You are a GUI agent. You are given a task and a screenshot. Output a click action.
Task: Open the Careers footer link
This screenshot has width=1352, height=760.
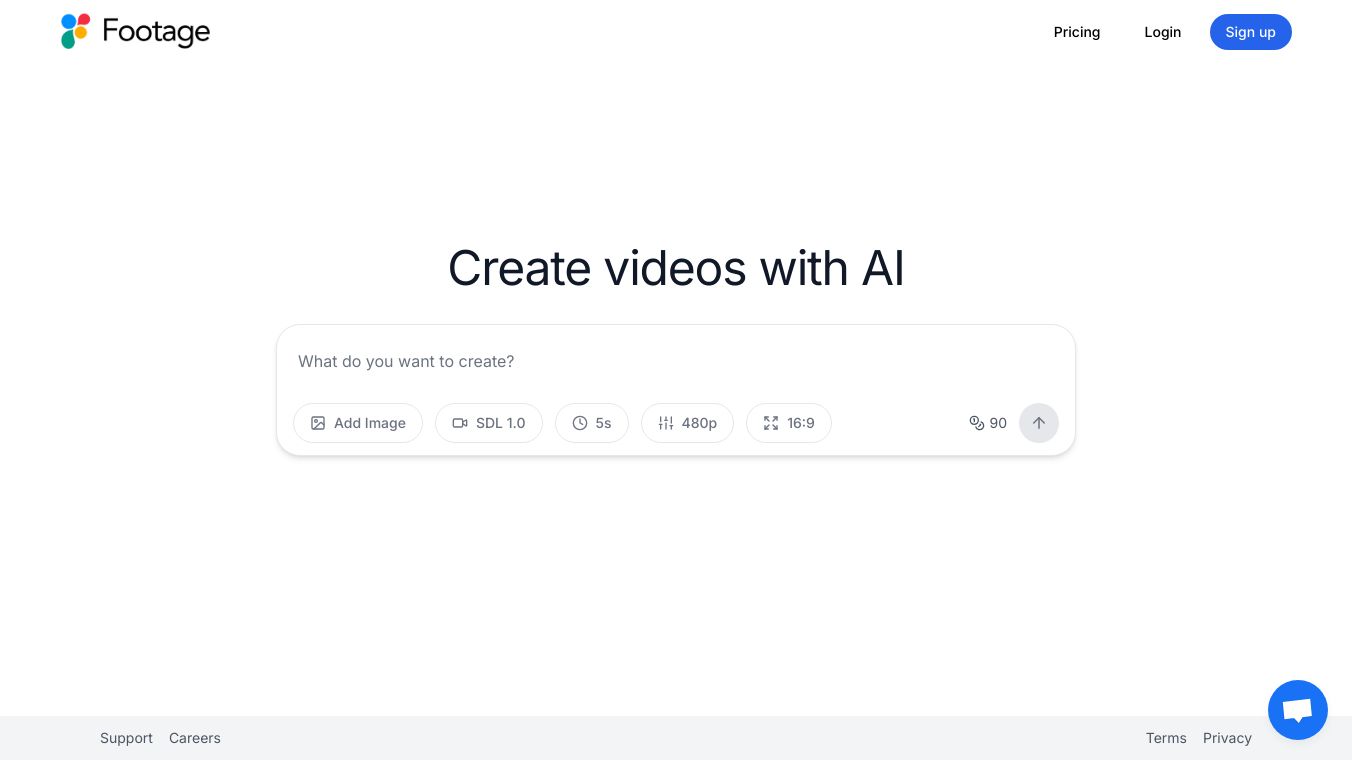pyautogui.click(x=195, y=738)
